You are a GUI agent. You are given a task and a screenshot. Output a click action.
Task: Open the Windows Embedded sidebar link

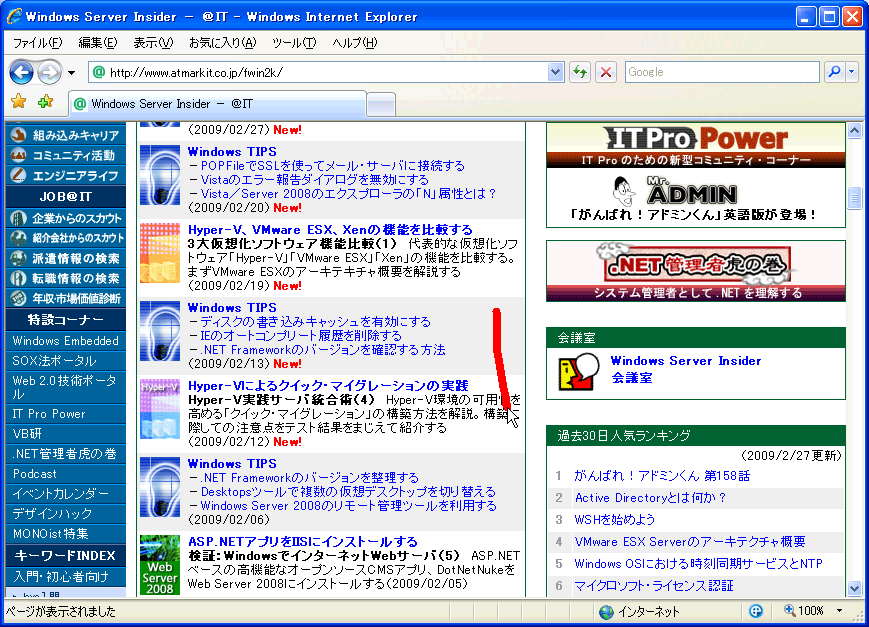click(65, 340)
